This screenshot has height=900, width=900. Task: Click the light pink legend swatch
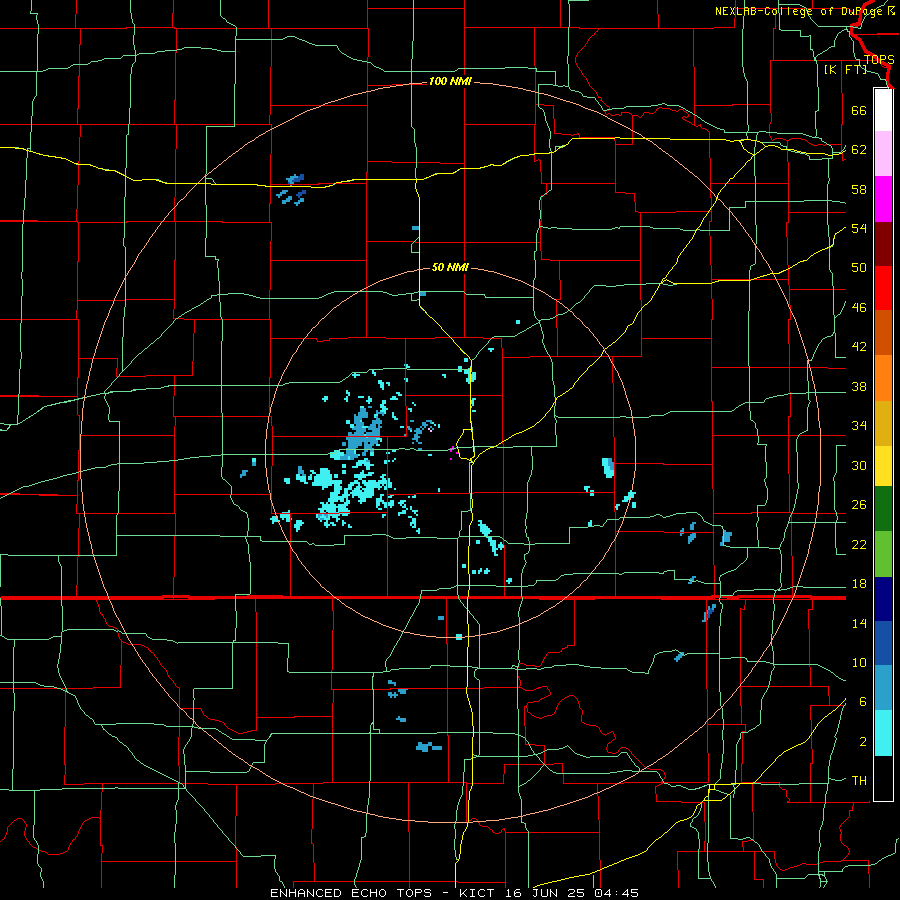pyautogui.click(x=883, y=153)
